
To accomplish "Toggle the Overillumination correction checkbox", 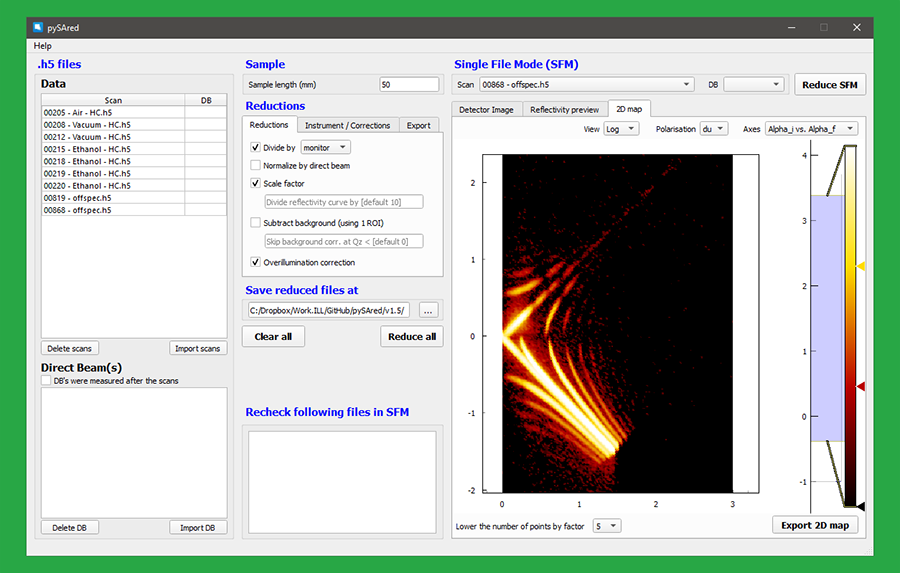I will (256, 262).
